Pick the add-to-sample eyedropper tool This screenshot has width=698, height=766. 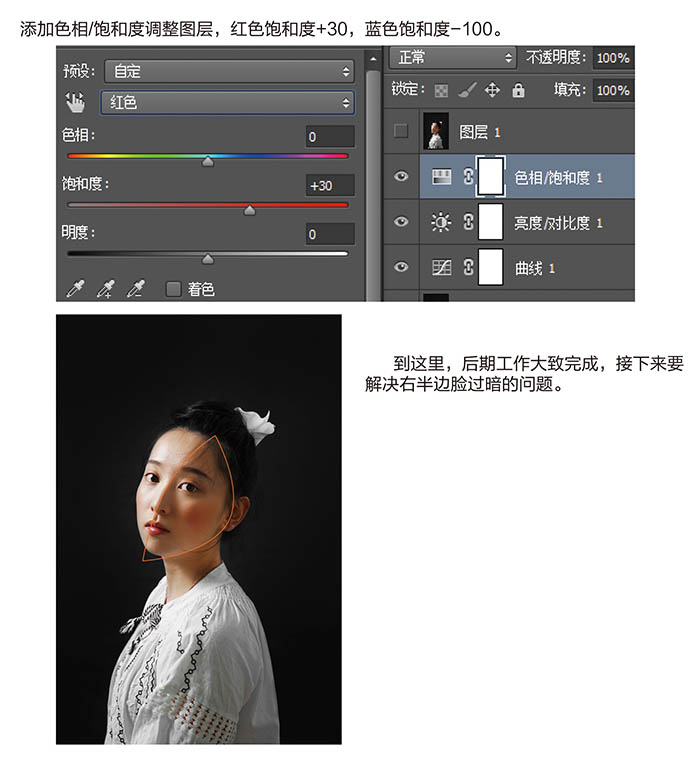pos(106,289)
